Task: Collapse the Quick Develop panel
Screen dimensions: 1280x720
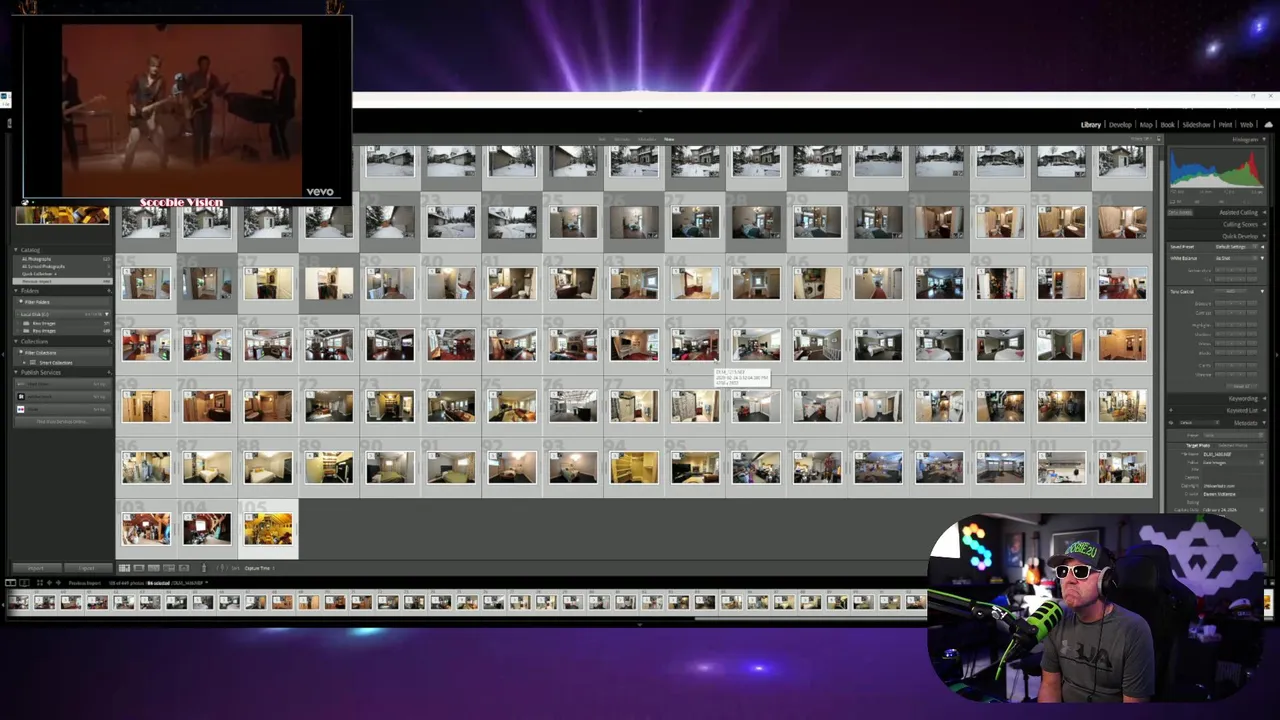Action: [x=1263, y=236]
